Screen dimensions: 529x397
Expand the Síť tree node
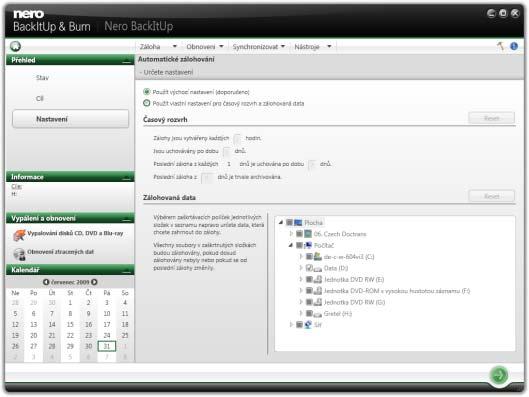point(291,325)
